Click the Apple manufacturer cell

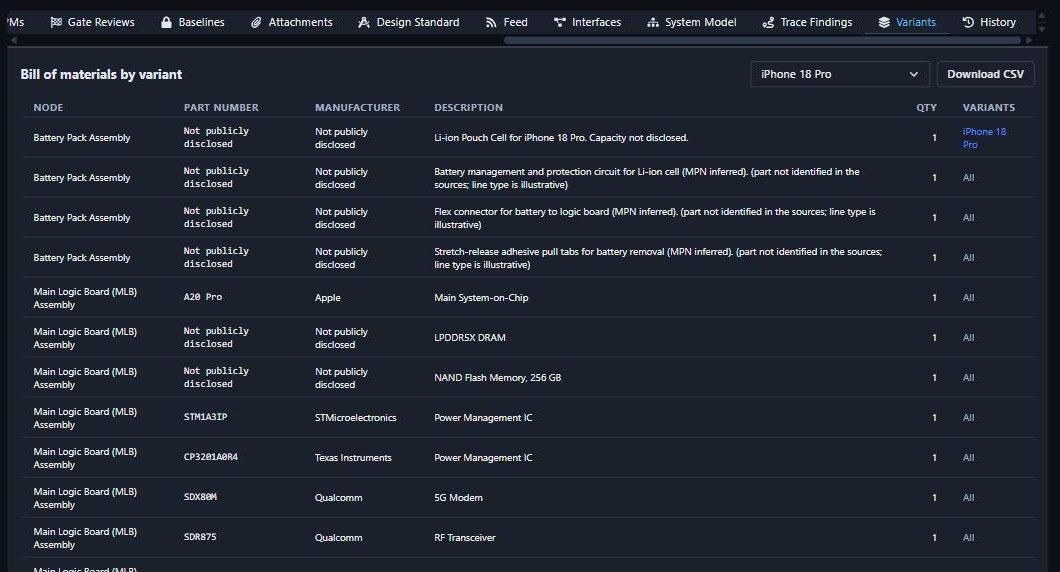tap(328, 297)
